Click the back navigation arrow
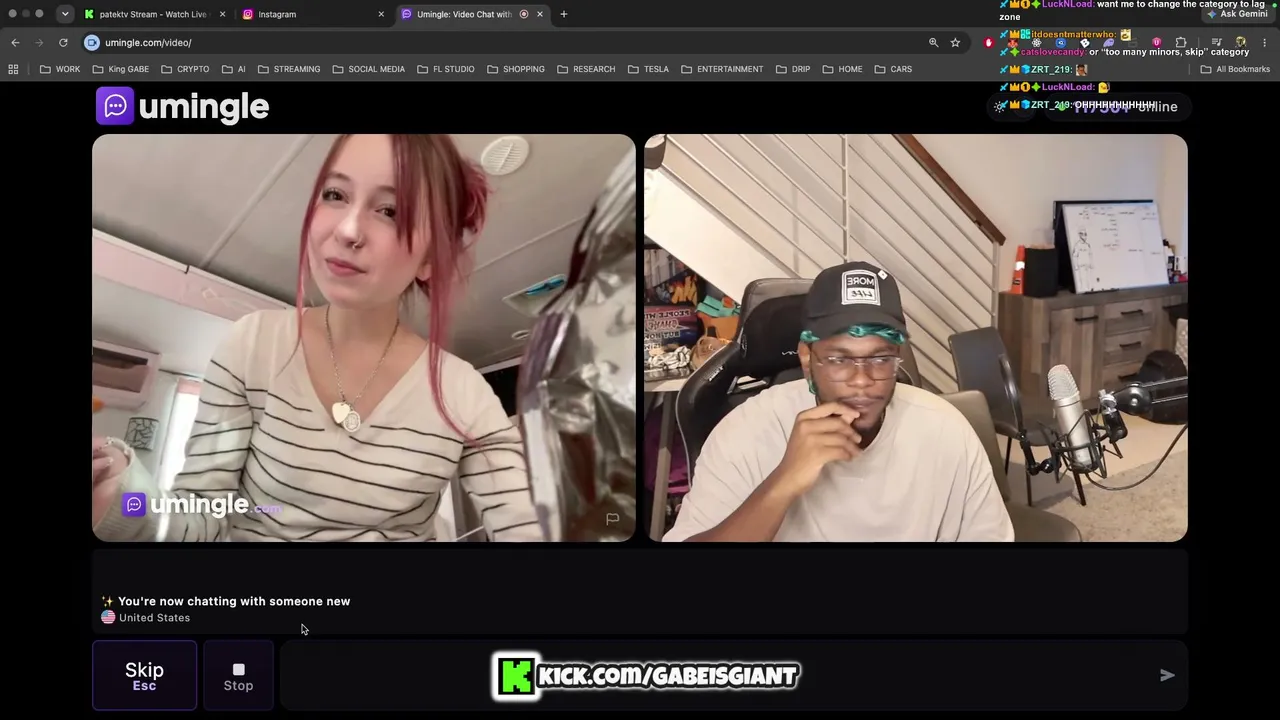1280x720 pixels. 15,42
